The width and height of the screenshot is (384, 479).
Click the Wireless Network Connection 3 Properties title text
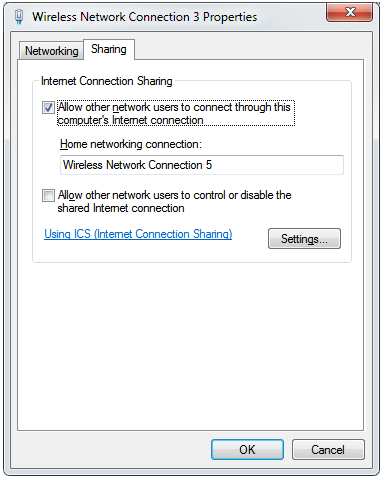144,17
